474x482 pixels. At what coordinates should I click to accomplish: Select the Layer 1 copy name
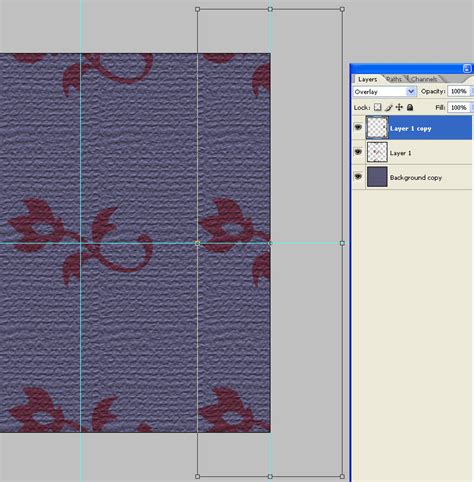pos(410,129)
